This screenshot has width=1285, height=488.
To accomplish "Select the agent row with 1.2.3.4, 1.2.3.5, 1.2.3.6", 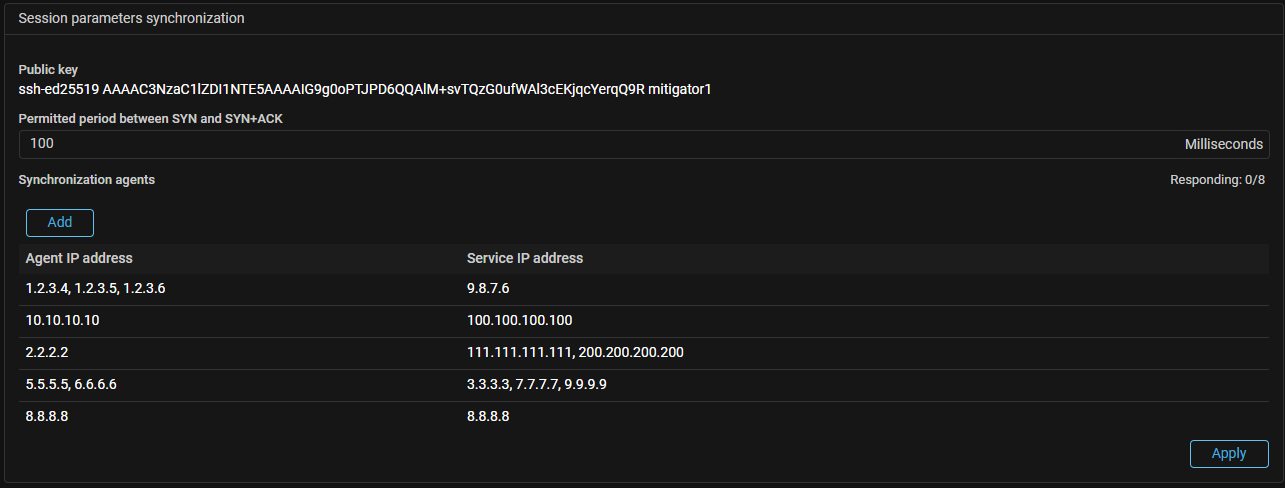I will [x=96, y=288].
